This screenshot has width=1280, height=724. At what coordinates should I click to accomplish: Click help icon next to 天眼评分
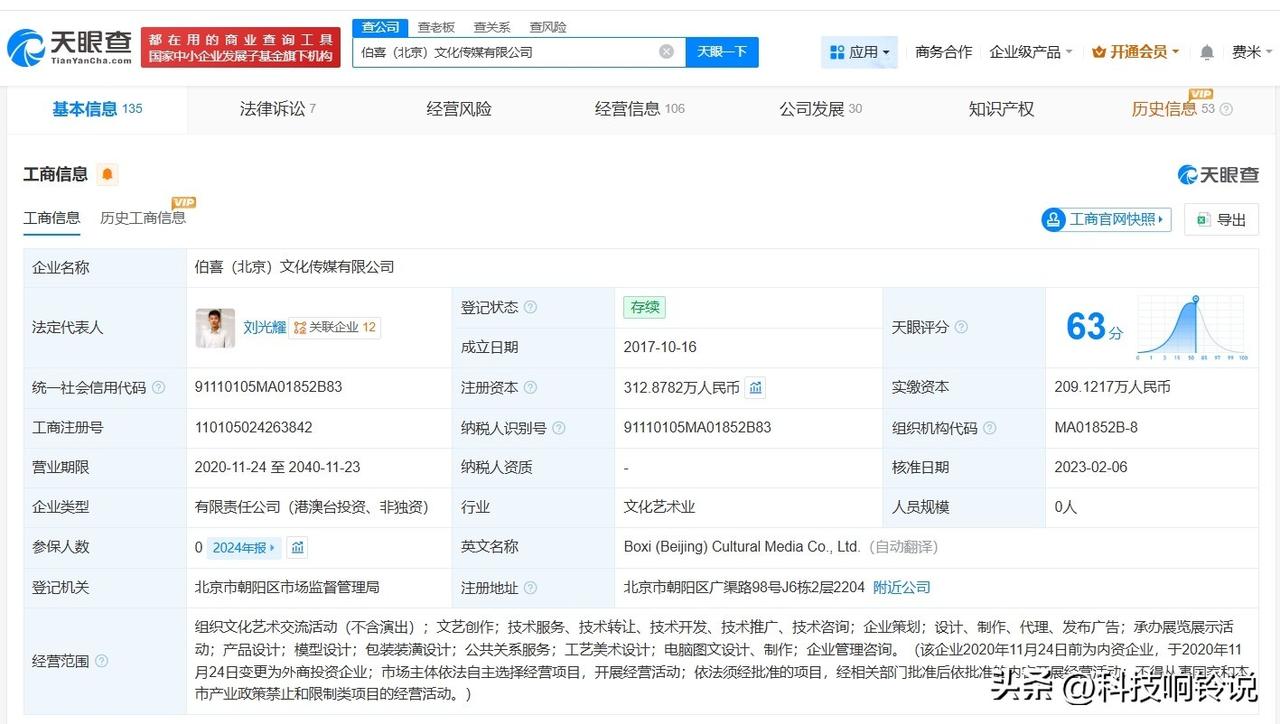point(961,327)
